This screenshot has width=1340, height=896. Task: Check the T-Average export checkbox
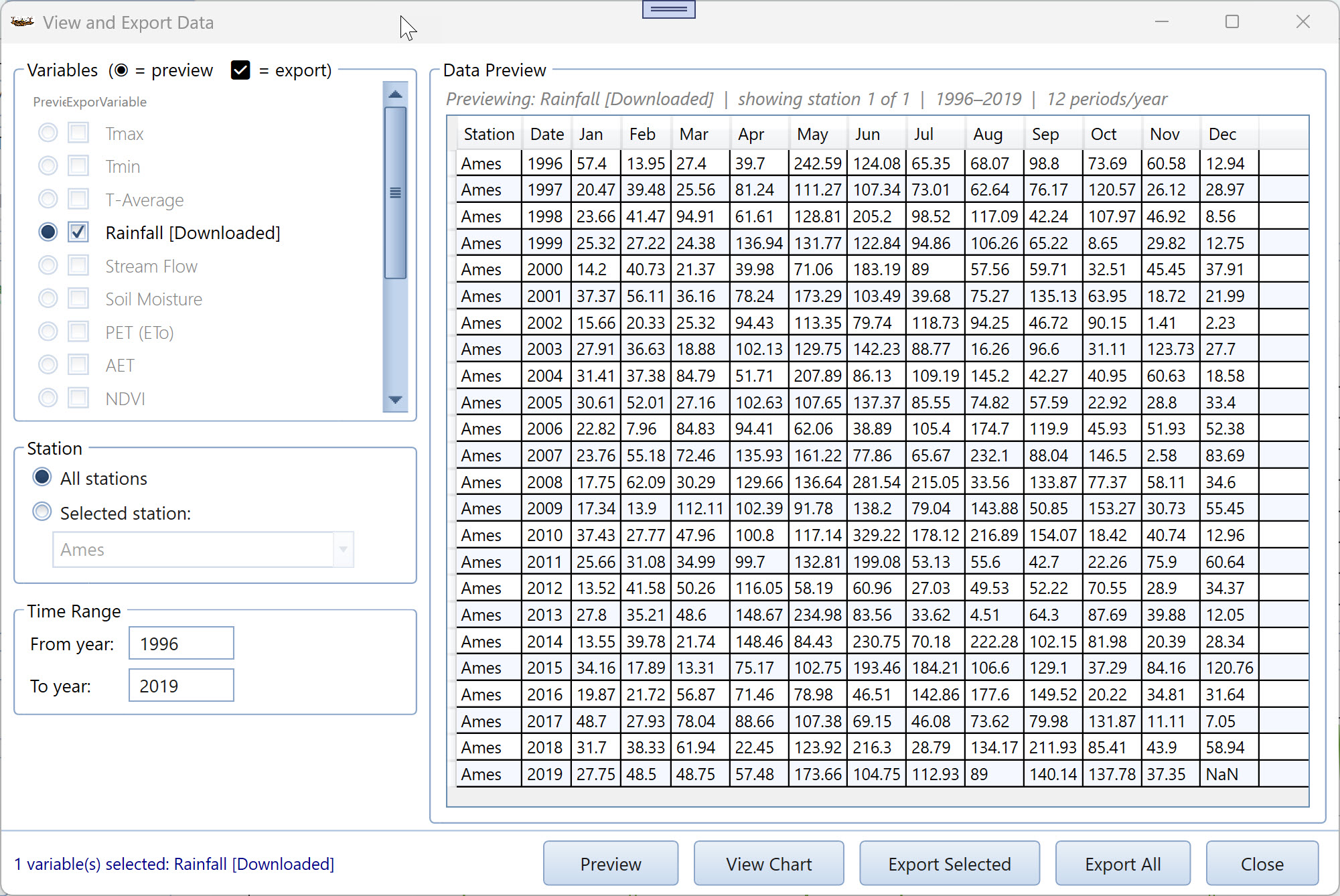click(x=78, y=199)
